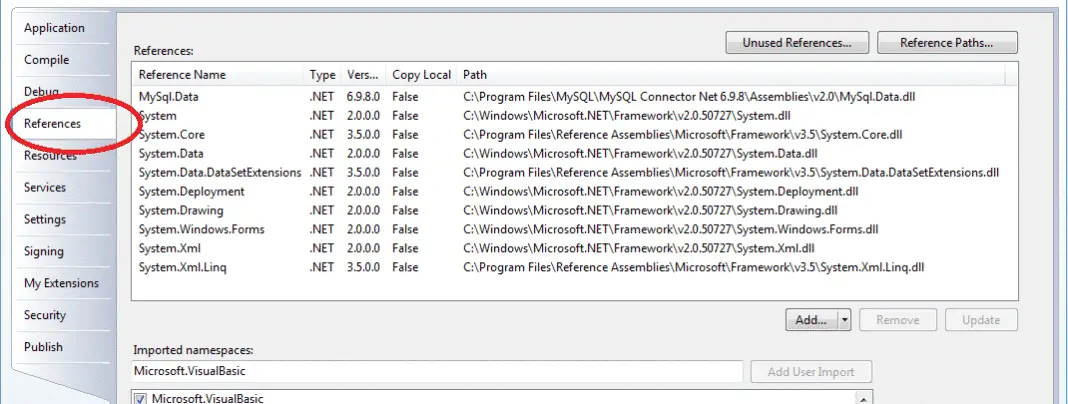Open the My Extensions tab

pos(61,283)
